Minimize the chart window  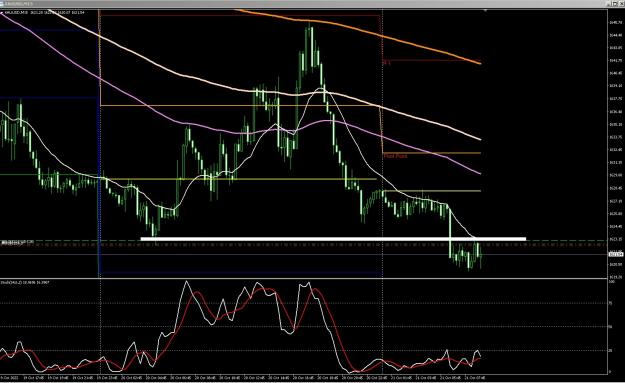tap(610, 4)
